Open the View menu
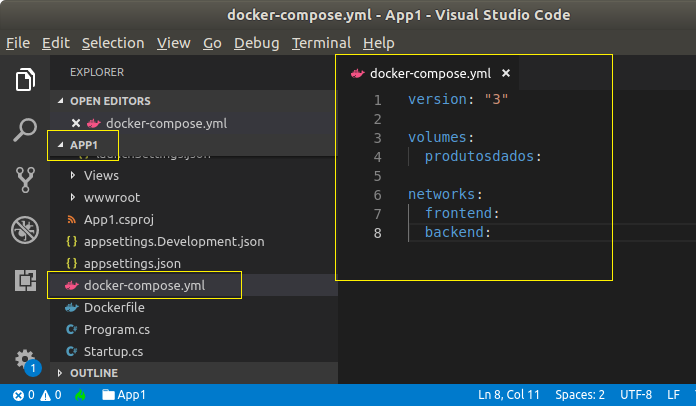The width and height of the screenshot is (696, 406). (x=174, y=43)
